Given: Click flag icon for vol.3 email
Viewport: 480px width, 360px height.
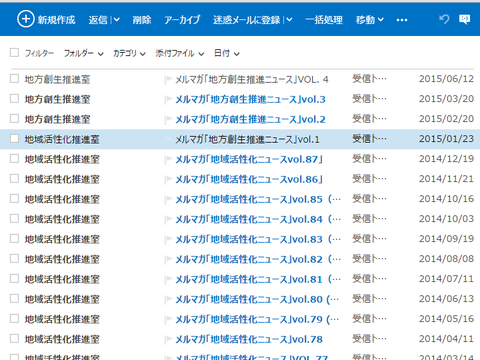Looking at the screenshot, I should pos(169,99).
